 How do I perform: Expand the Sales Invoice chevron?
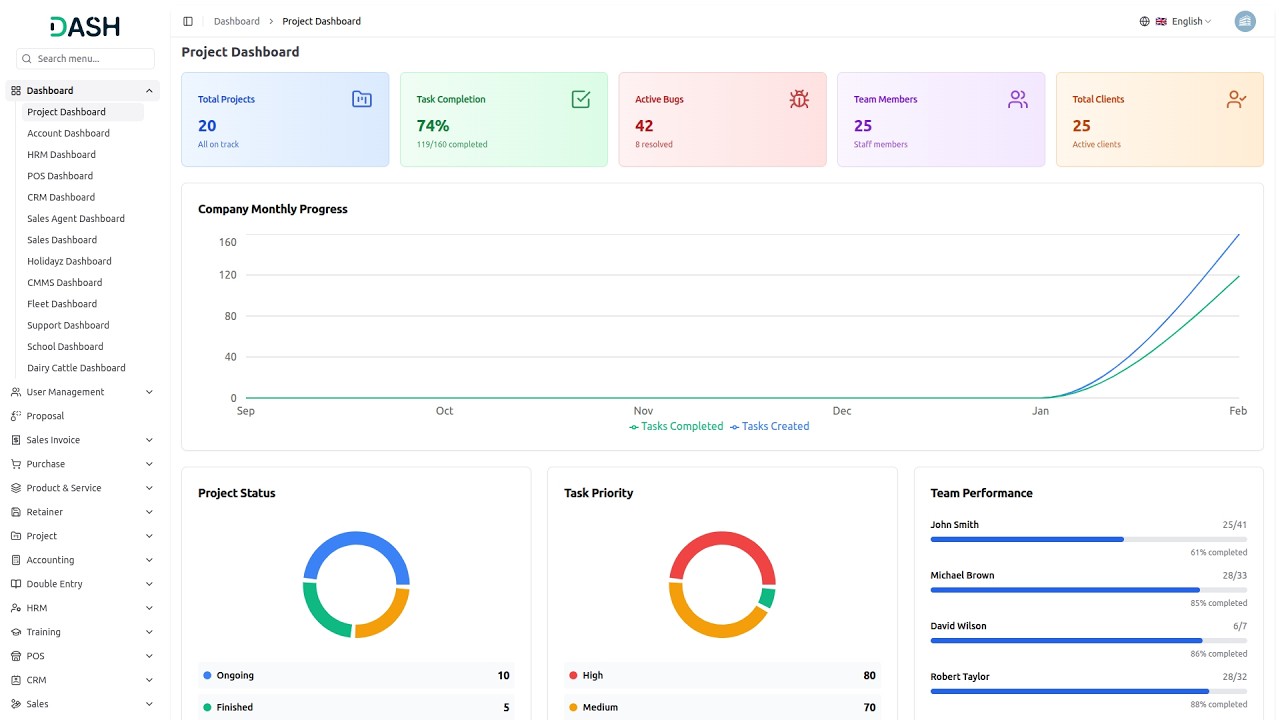pyautogui.click(x=149, y=440)
